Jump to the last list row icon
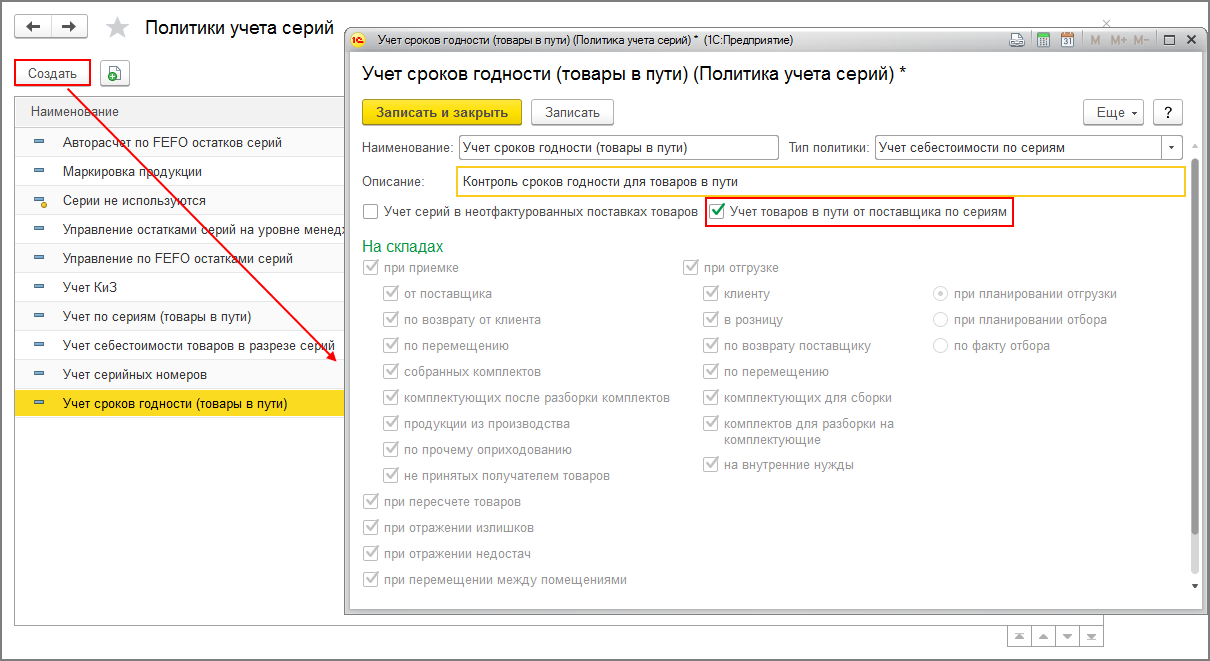 pyautogui.click(x=1093, y=636)
